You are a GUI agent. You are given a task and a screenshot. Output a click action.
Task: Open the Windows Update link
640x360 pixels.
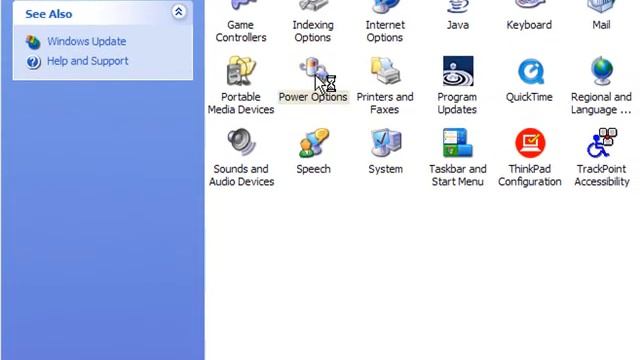87,41
